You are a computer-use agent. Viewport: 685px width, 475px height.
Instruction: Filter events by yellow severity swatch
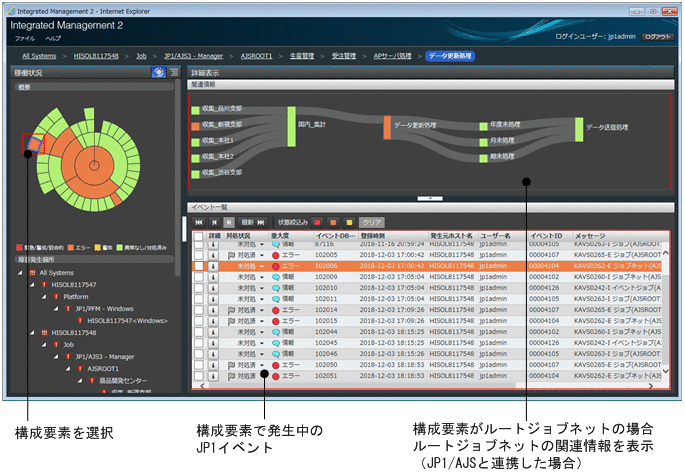(349, 223)
